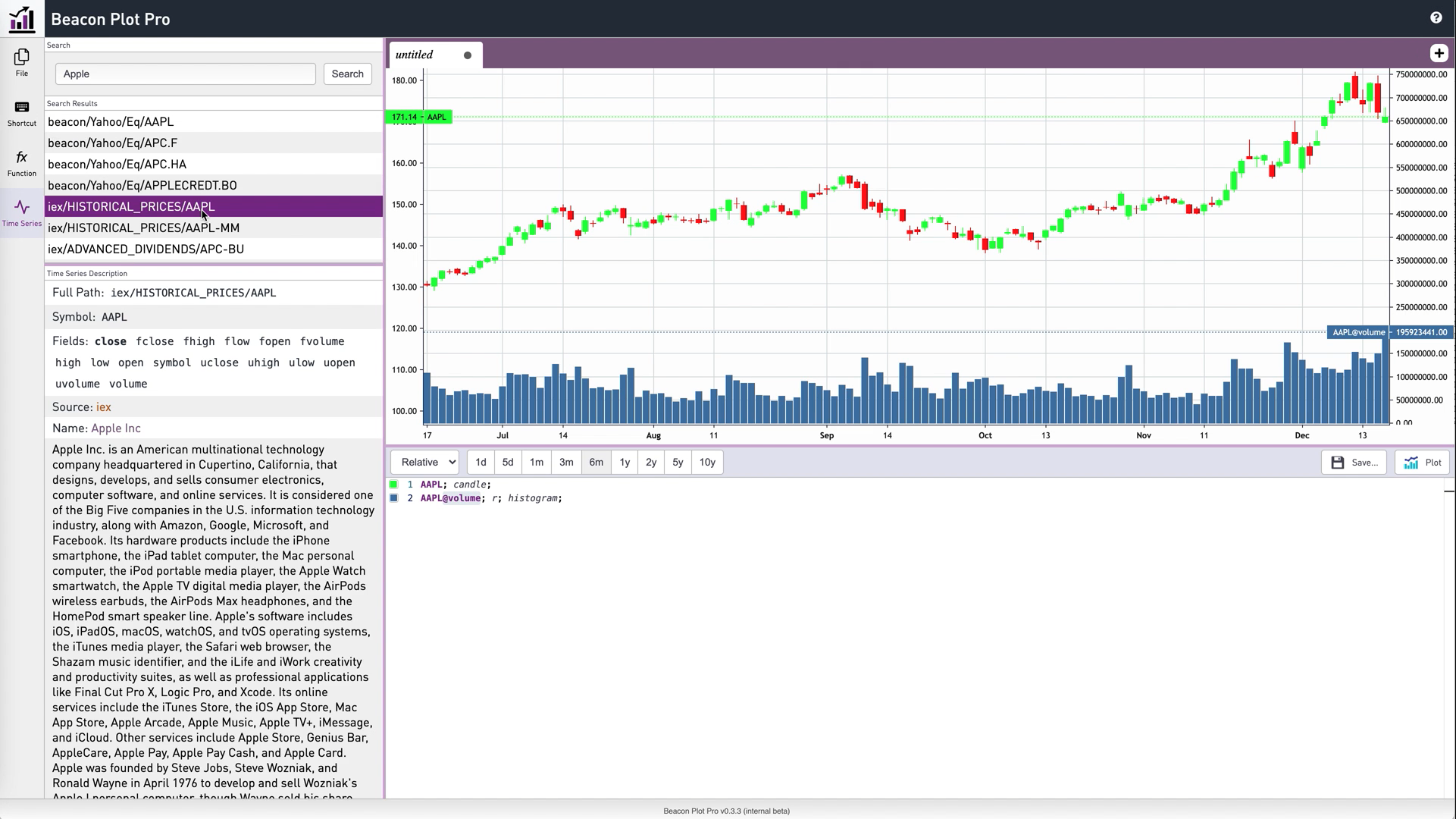Viewport: 1456px width, 819px height.
Task: Click the Beacon Plot Pro logo icon
Action: 22,19
